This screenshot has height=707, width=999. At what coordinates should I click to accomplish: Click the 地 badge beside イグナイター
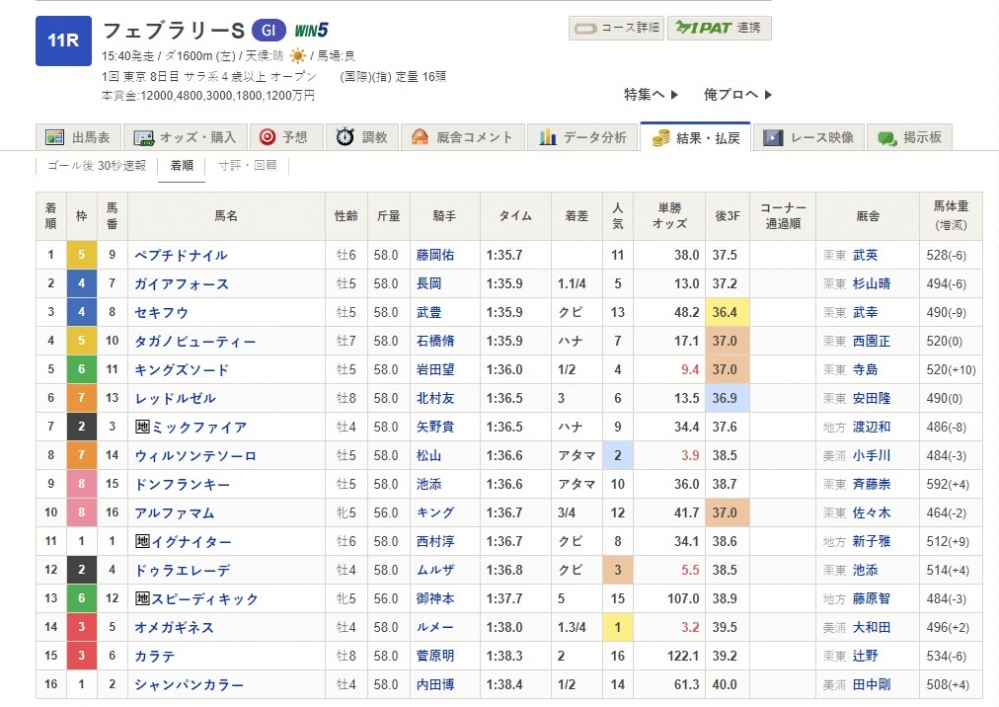point(142,541)
